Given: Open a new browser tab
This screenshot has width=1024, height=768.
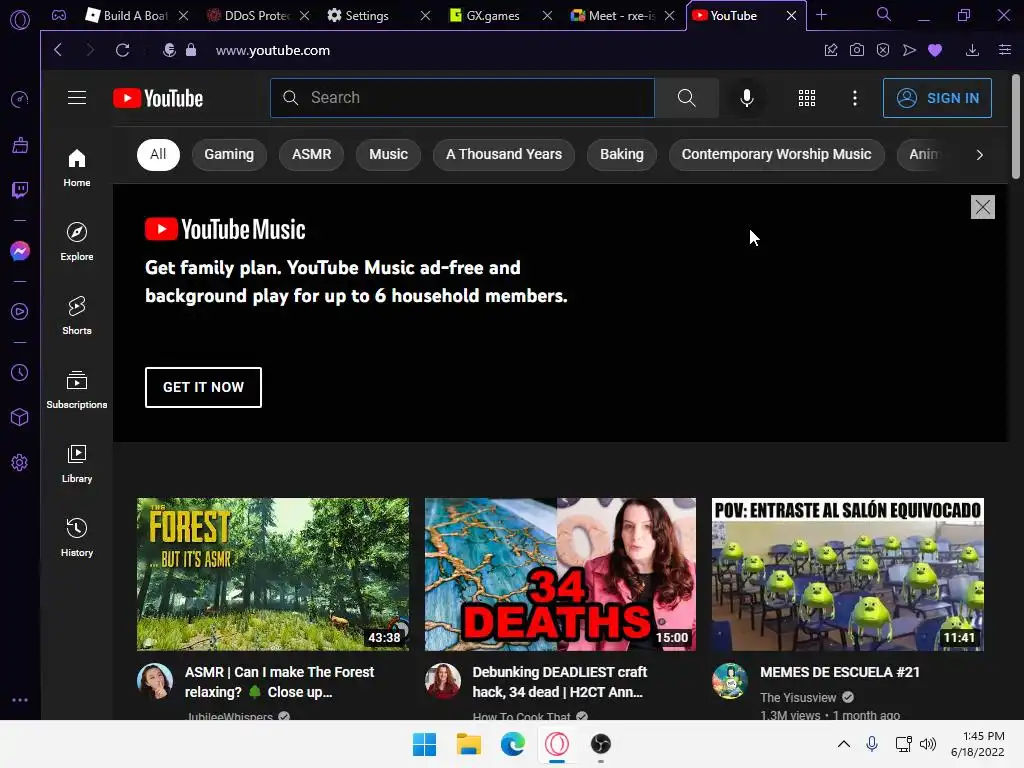Looking at the screenshot, I should pyautogui.click(x=822, y=14).
